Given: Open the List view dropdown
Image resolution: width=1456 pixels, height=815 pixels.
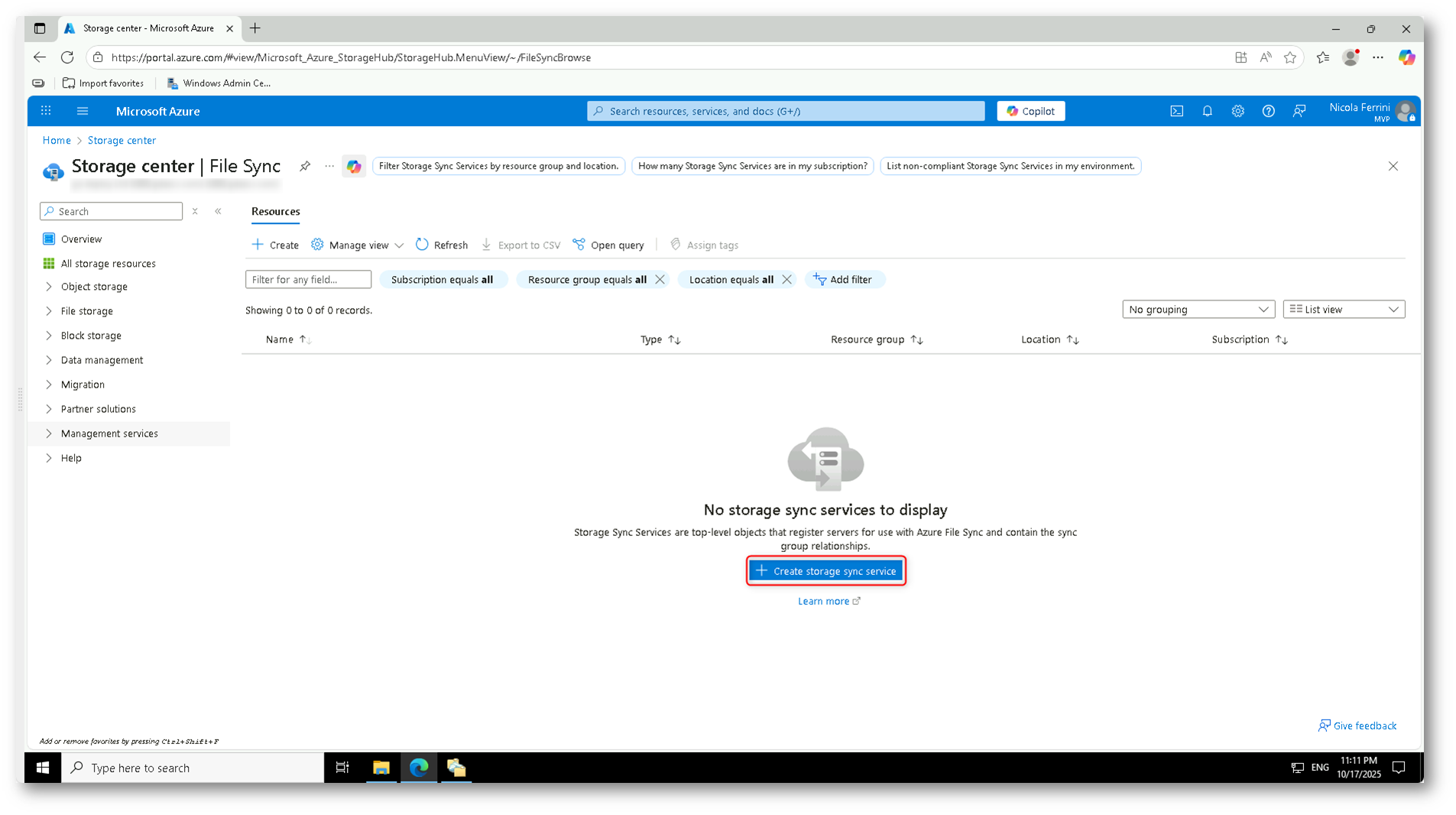Looking at the screenshot, I should tap(1344, 310).
